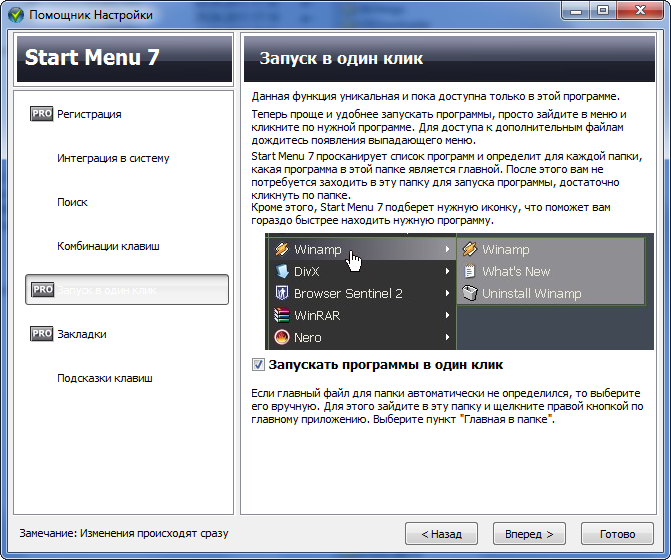Click Uninstall Winamp trash icon

coord(470,293)
